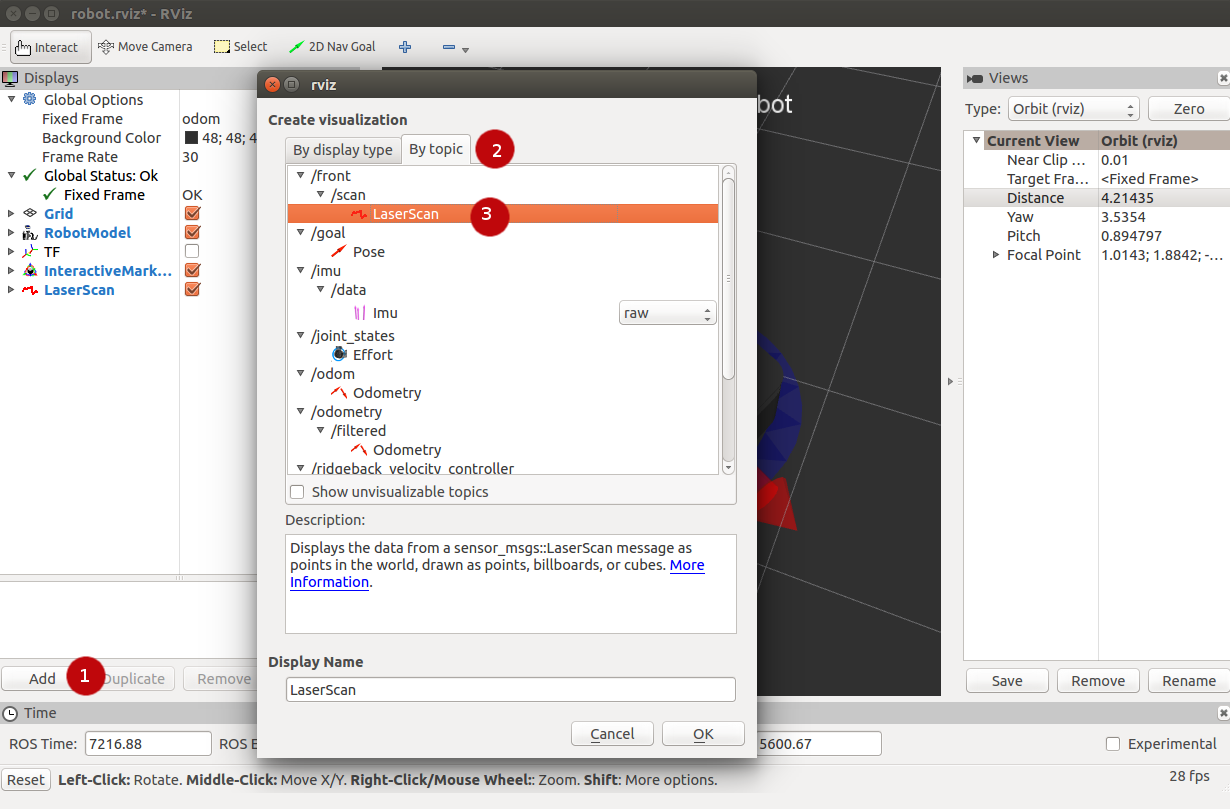
Task: Open the Imu raw transport dropdown
Action: pyautogui.click(x=667, y=313)
